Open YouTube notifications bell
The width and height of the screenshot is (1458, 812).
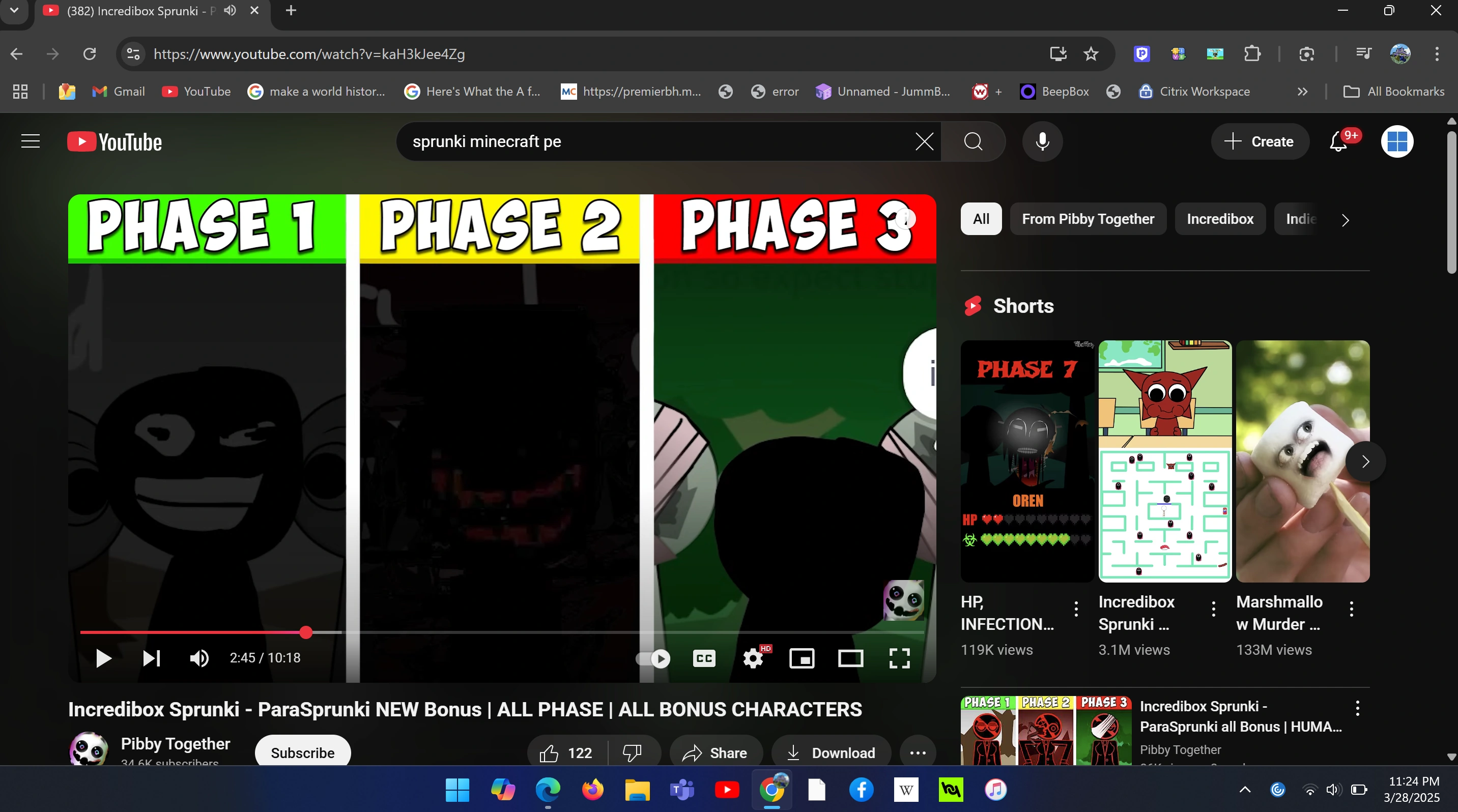tap(1338, 141)
